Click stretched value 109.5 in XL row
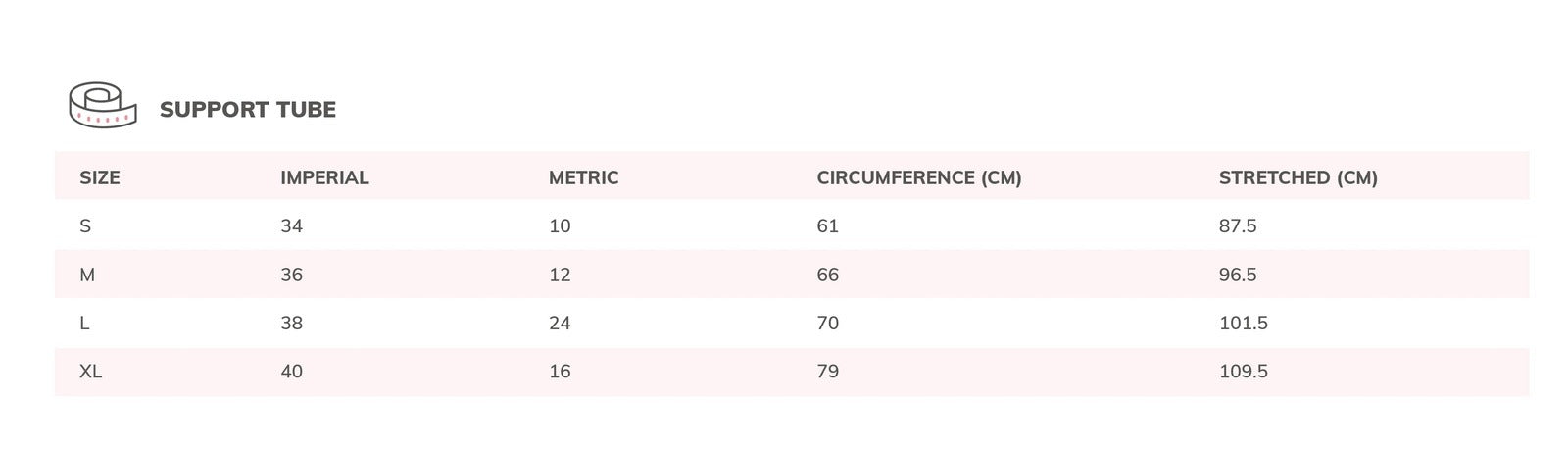1568x451 pixels. click(x=1244, y=372)
